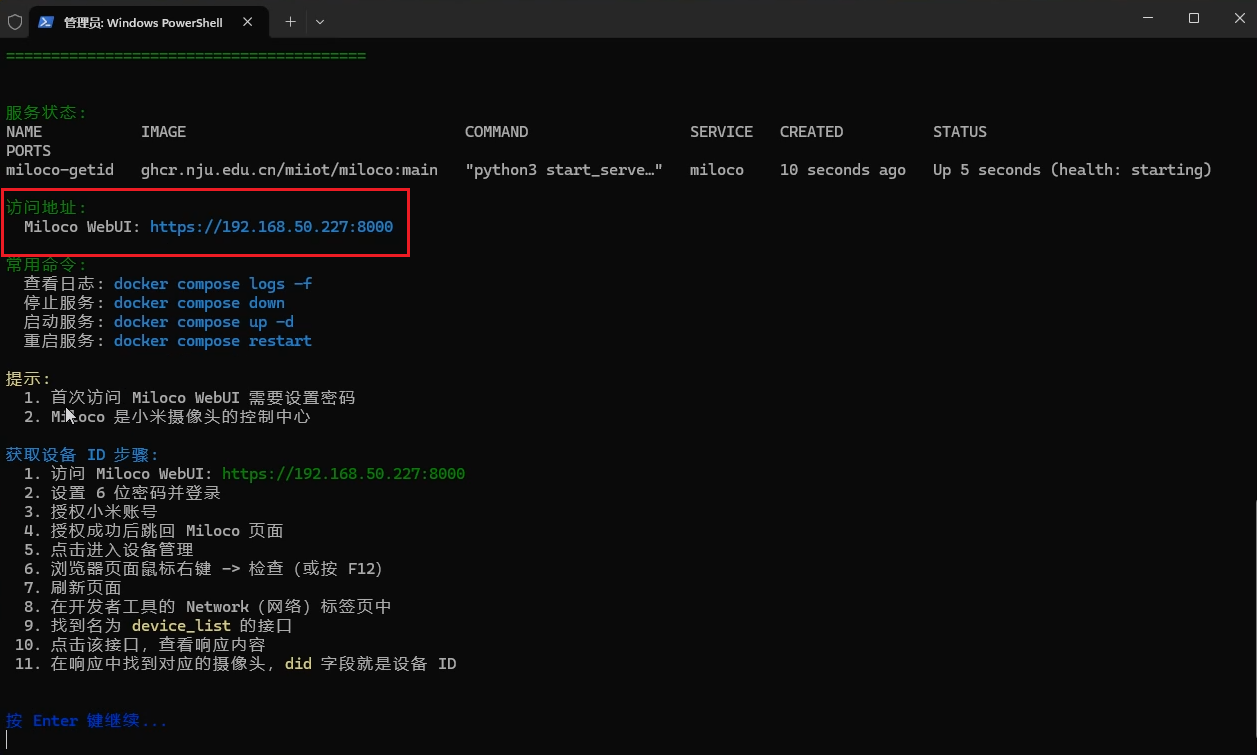The image size is (1257, 755).
Task: Minimize the PowerShell window
Action: point(1149,19)
